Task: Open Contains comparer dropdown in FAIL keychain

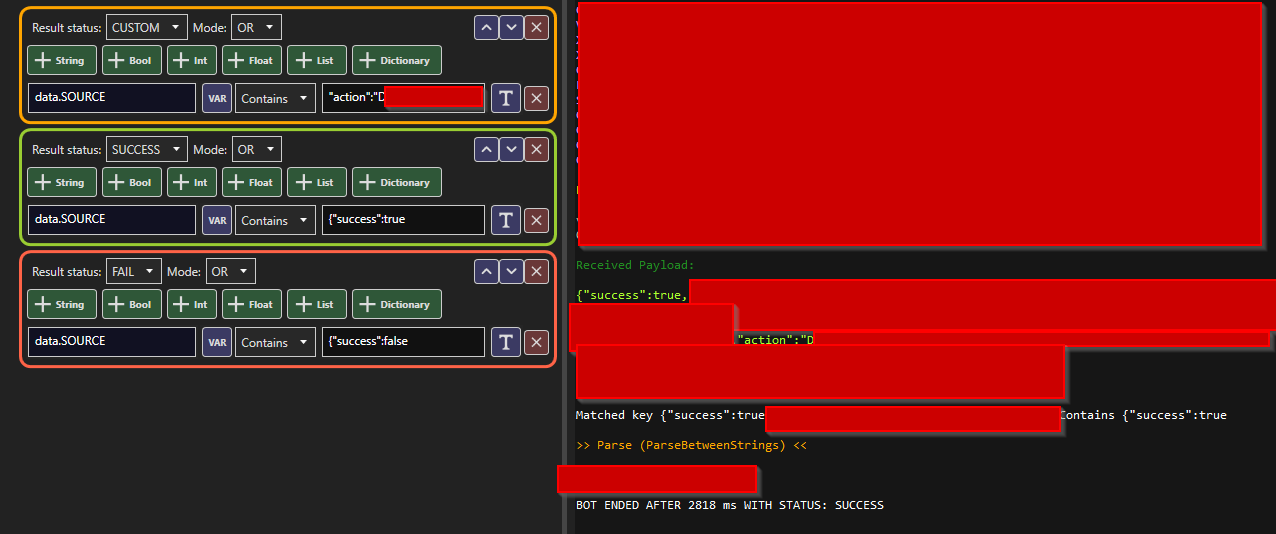Action: (275, 342)
